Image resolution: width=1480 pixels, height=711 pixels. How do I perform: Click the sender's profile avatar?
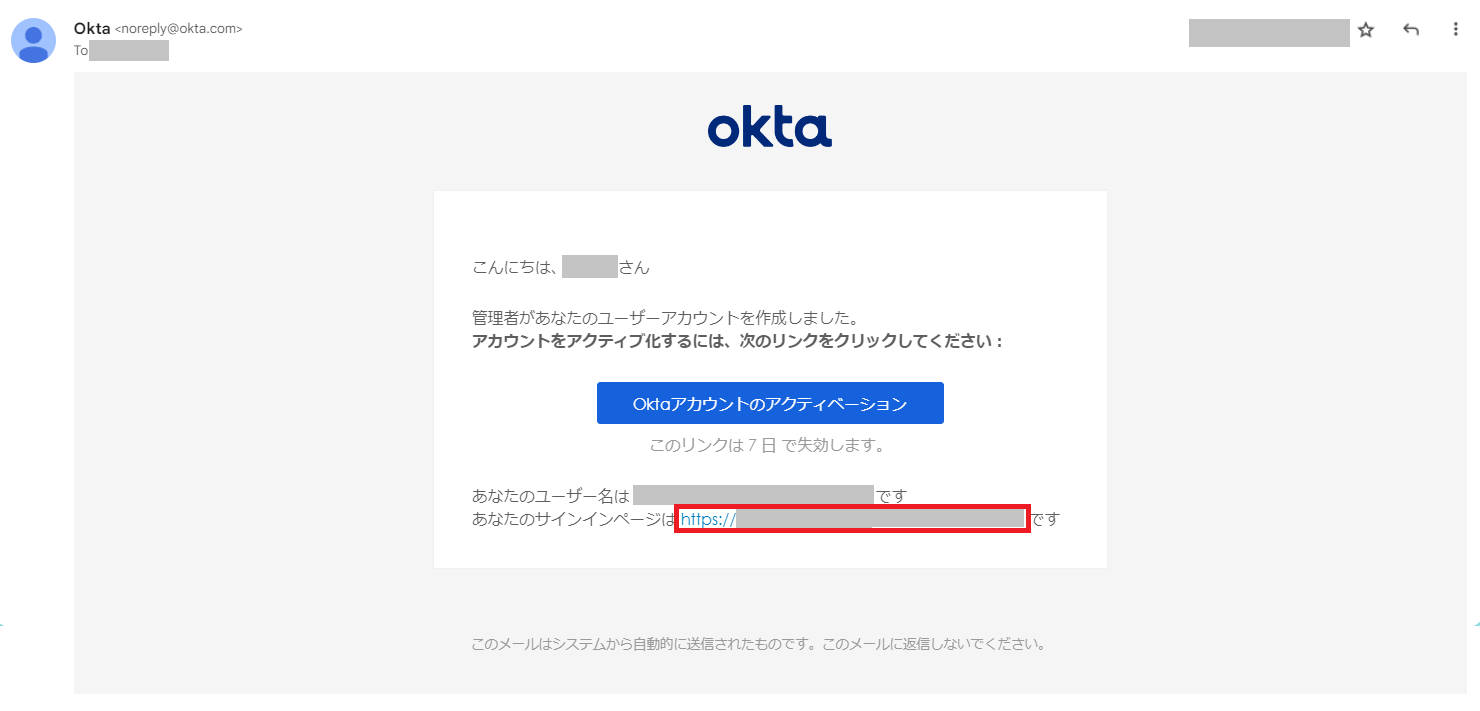33,40
